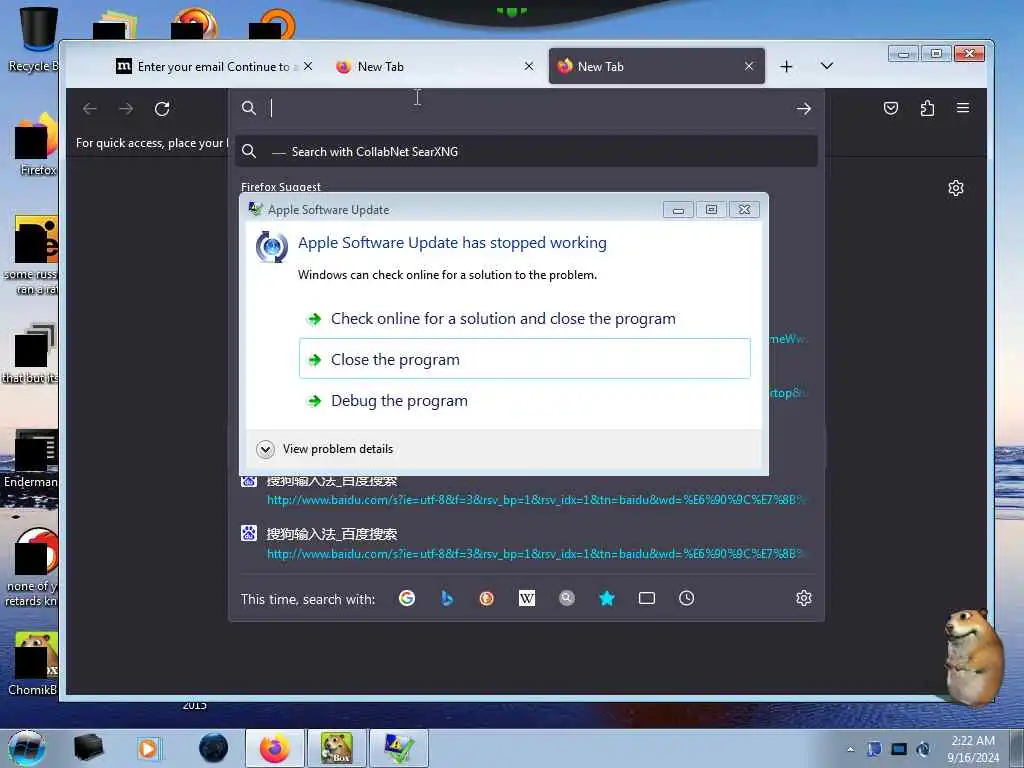Screen dimensions: 1024x768
Task: Open new tab page personalize gear icon
Action: pos(955,188)
